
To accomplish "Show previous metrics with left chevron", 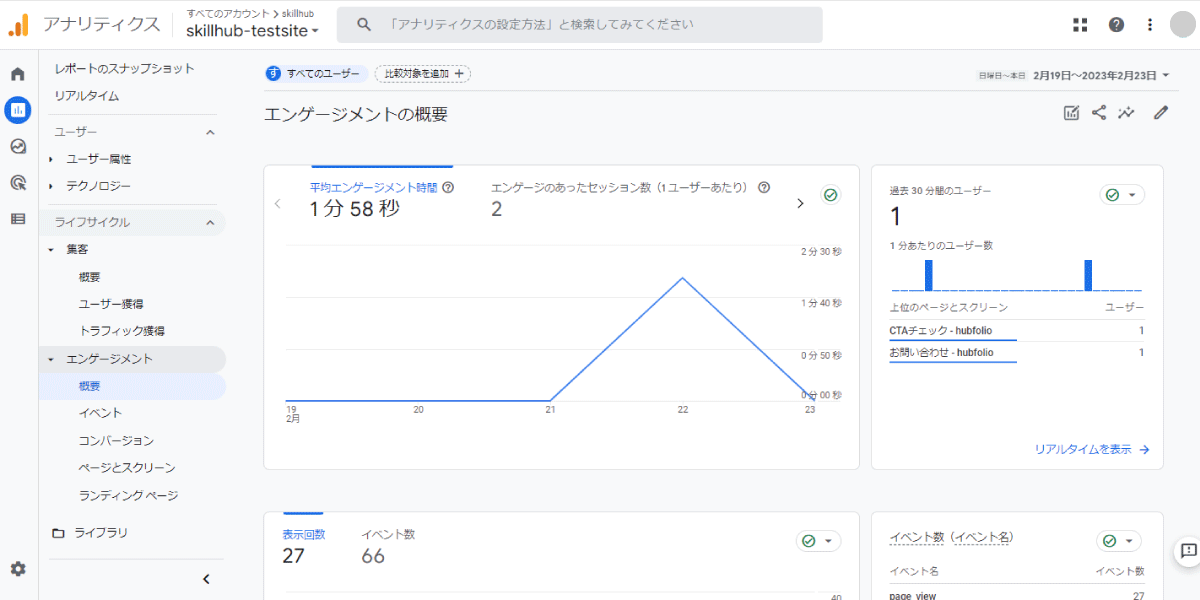I will point(278,203).
